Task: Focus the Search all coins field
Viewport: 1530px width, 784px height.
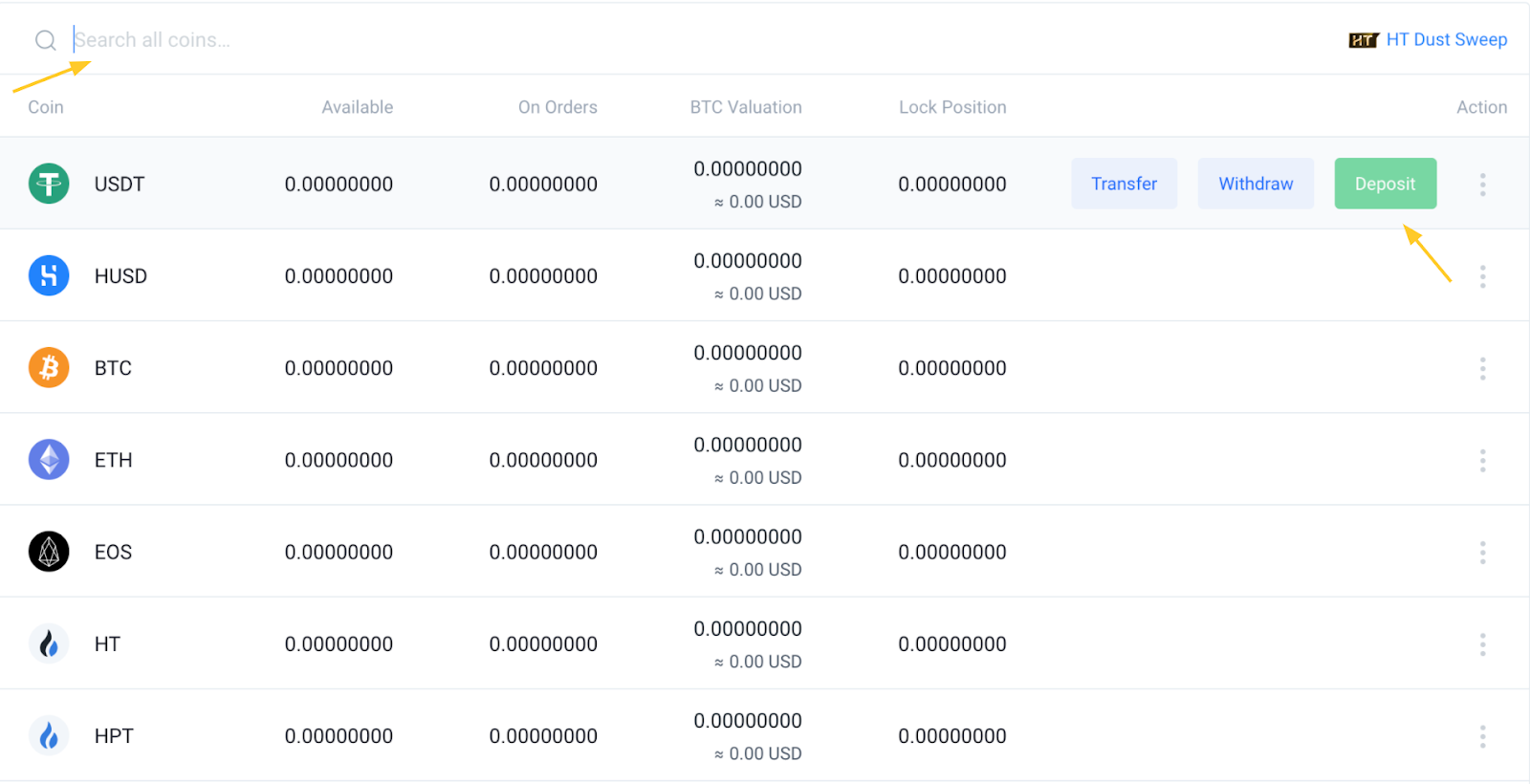Action: pos(153,40)
